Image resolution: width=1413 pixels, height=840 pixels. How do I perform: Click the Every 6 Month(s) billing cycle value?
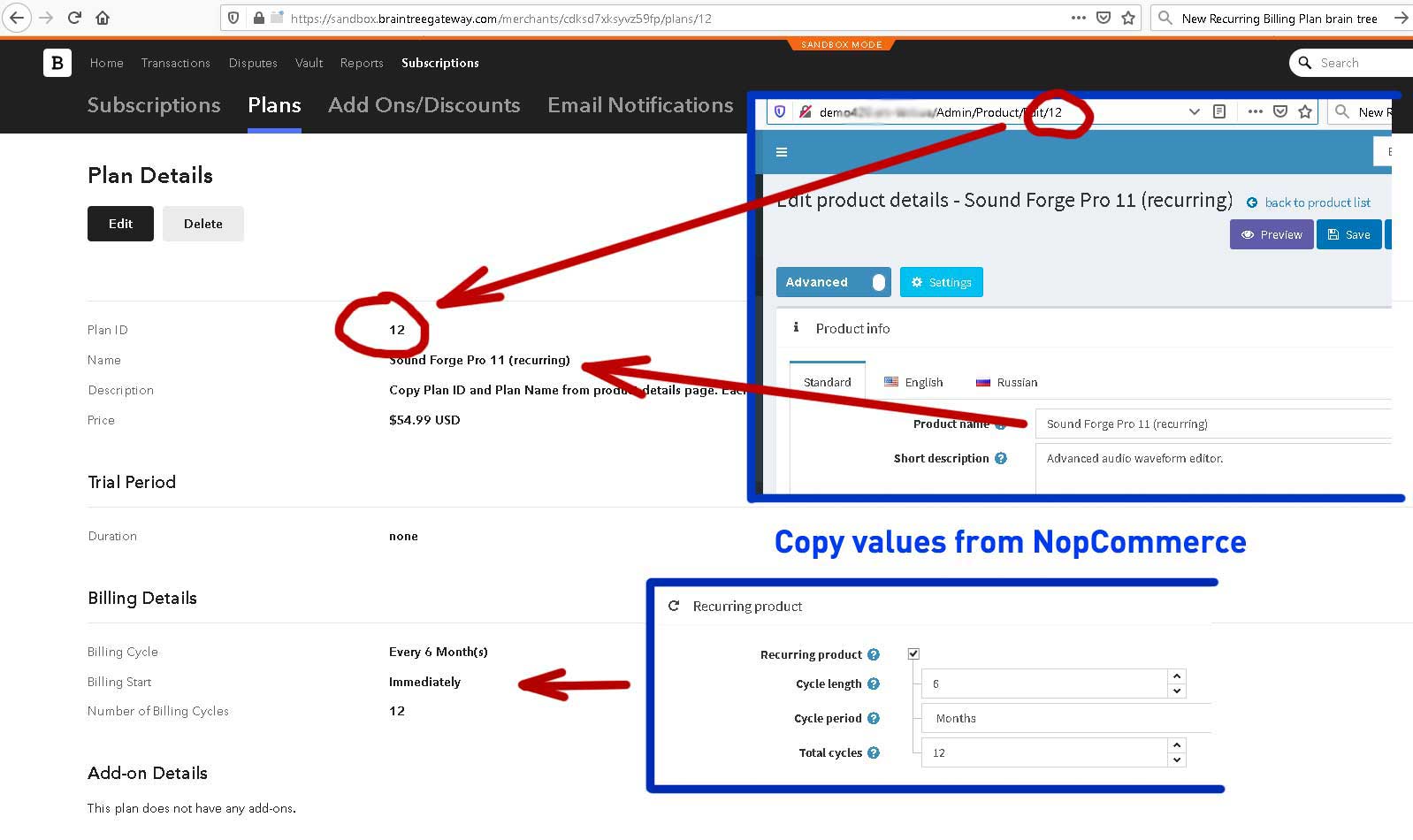(x=439, y=652)
